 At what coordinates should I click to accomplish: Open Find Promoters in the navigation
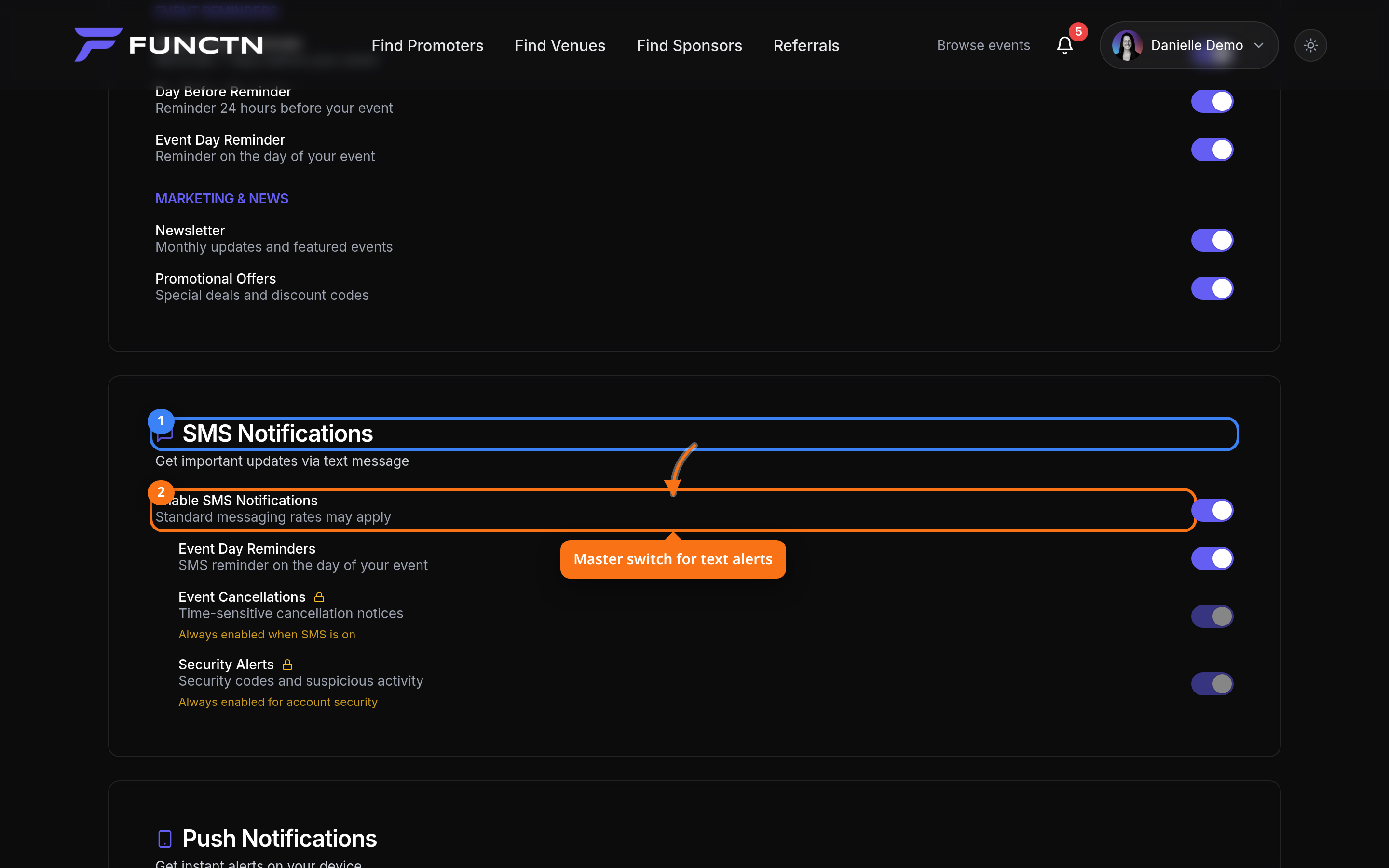(427, 45)
